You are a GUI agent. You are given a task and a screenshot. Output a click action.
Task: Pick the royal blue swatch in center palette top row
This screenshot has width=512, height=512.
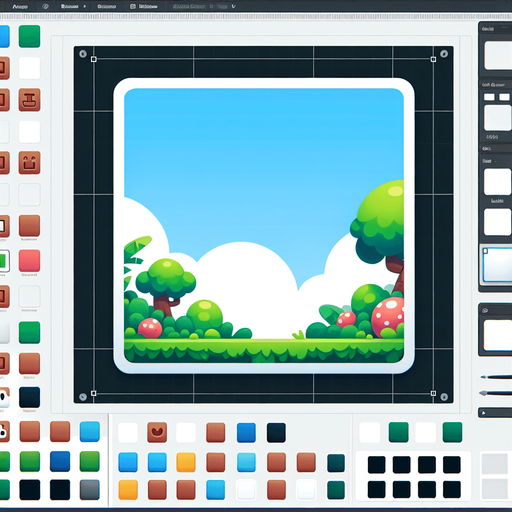[246, 433]
